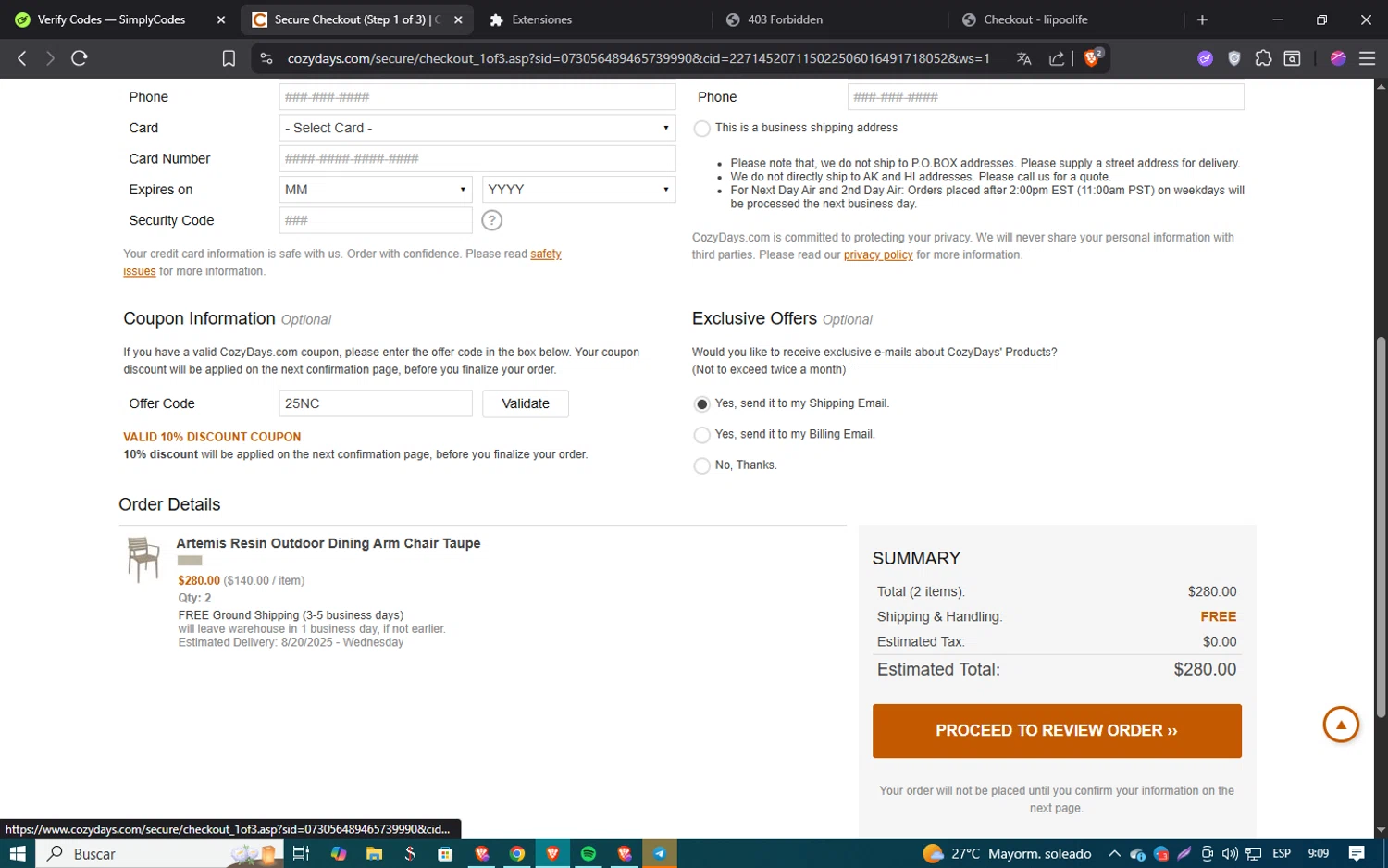Bookmark this page with the bookmark icon
Screen dimensions: 1388x868
(229, 58)
